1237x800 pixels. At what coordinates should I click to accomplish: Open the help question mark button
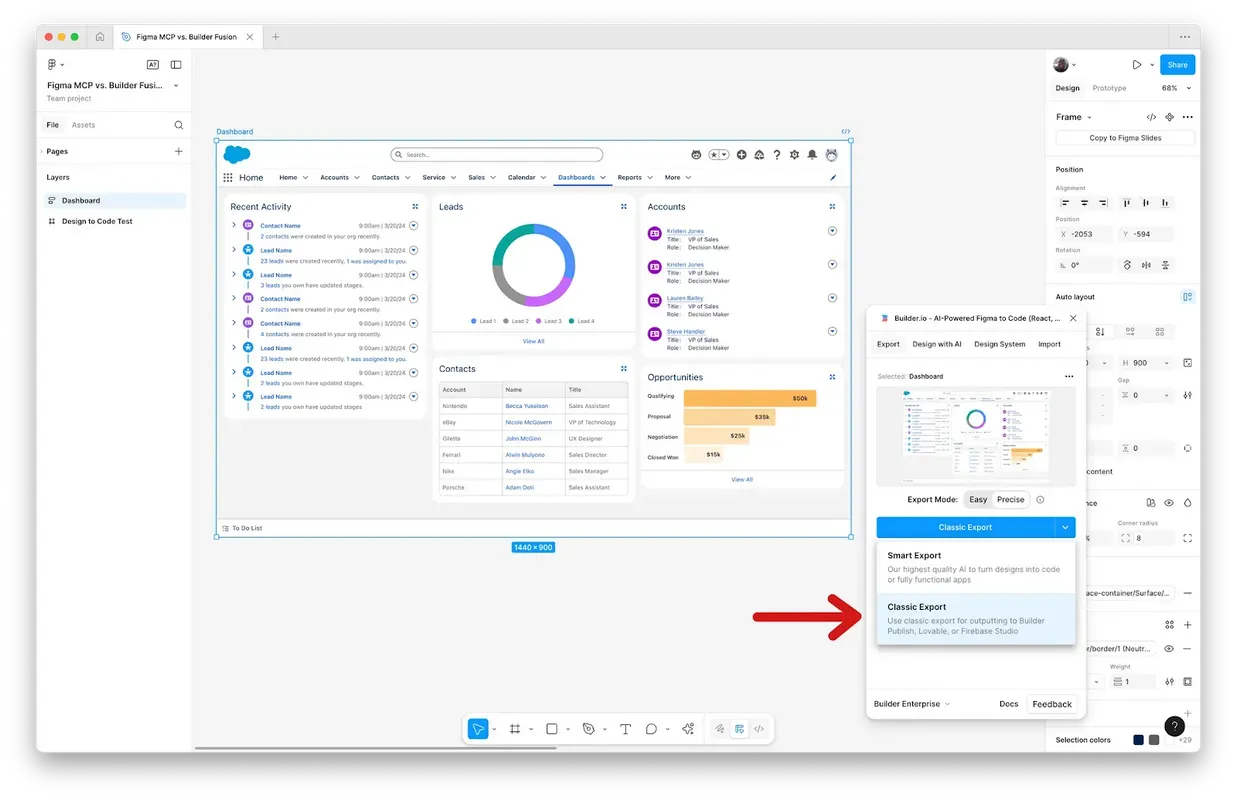1175,727
